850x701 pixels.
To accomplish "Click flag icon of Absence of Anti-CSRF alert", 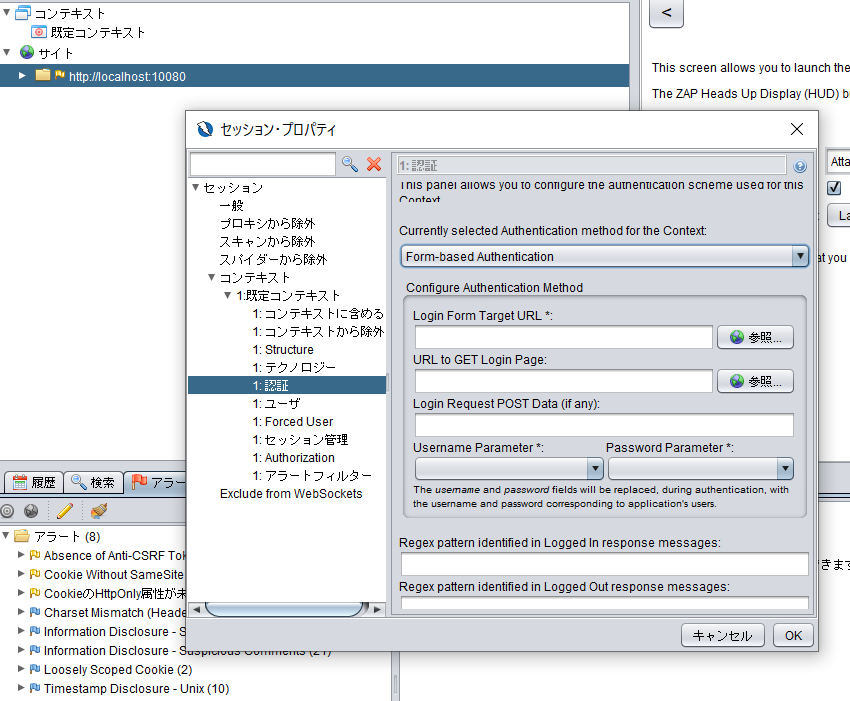I will pos(35,555).
